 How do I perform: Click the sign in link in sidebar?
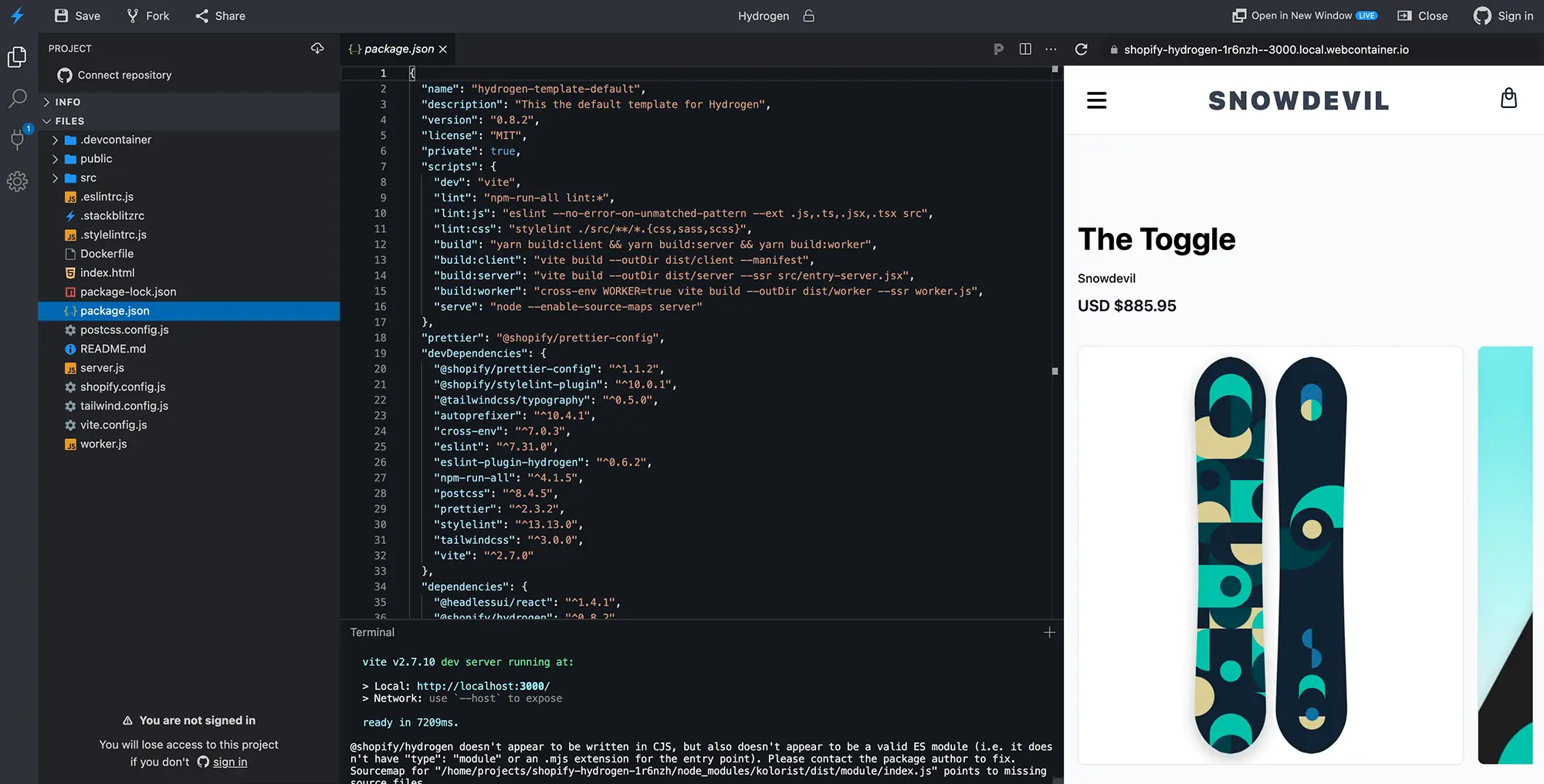pyautogui.click(x=230, y=762)
